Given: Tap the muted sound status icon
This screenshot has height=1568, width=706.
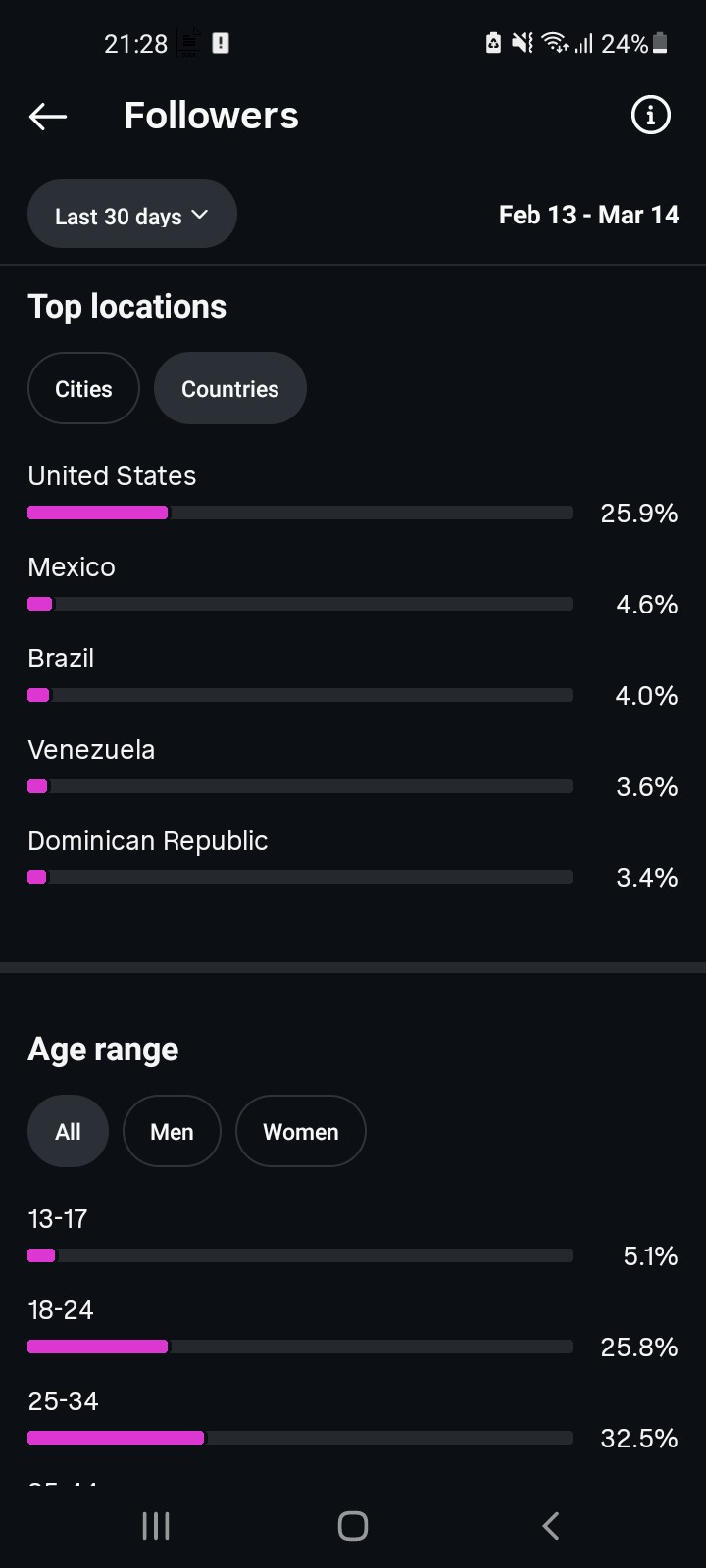Looking at the screenshot, I should tap(523, 43).
